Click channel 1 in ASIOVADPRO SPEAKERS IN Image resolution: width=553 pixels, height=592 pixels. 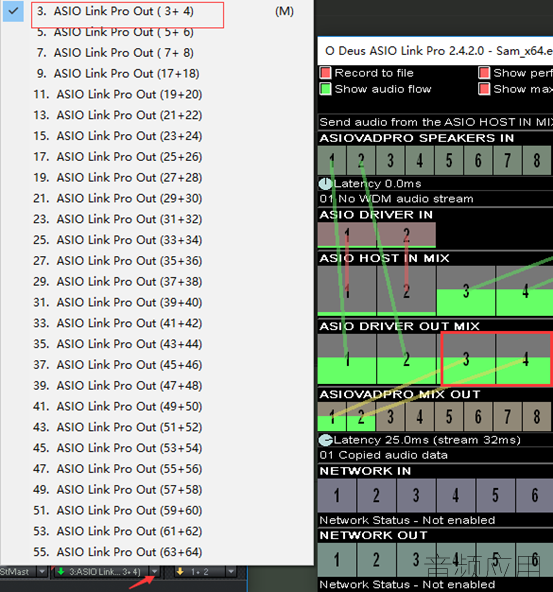tap(332, 160)
